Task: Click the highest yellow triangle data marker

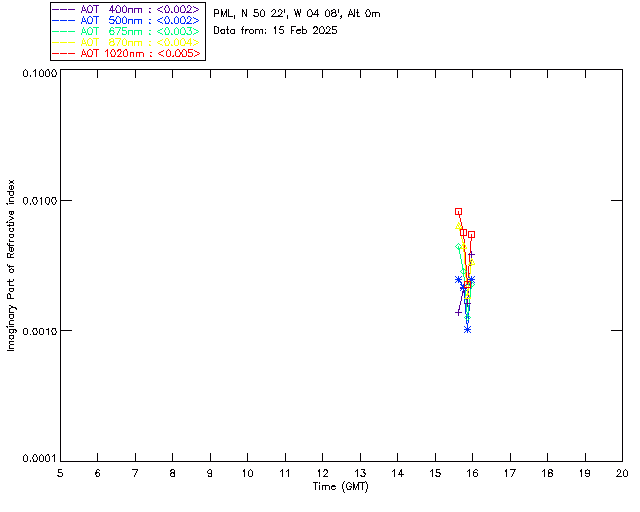Action: click(x=458, y=225)
